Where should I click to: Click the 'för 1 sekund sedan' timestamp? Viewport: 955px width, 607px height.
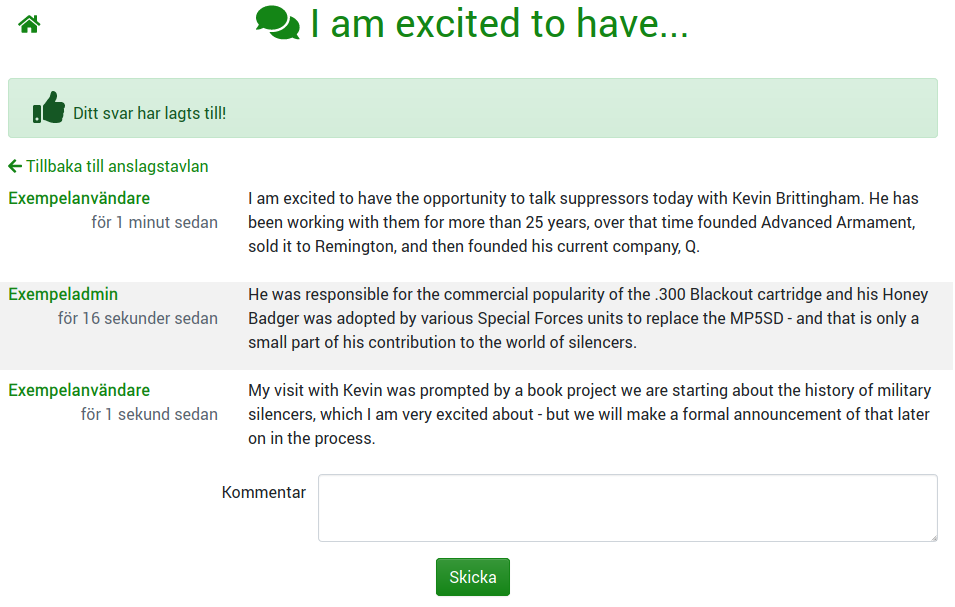click(x=149, y=414)
